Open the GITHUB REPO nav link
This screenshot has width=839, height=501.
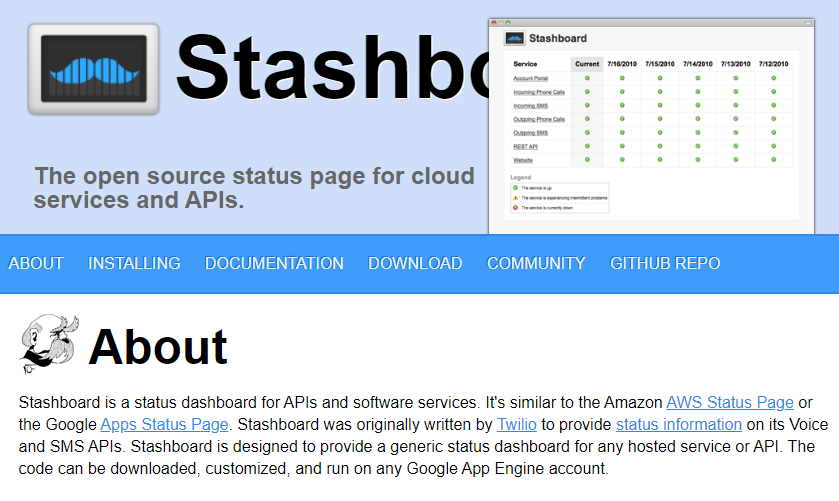coord(665,263)
